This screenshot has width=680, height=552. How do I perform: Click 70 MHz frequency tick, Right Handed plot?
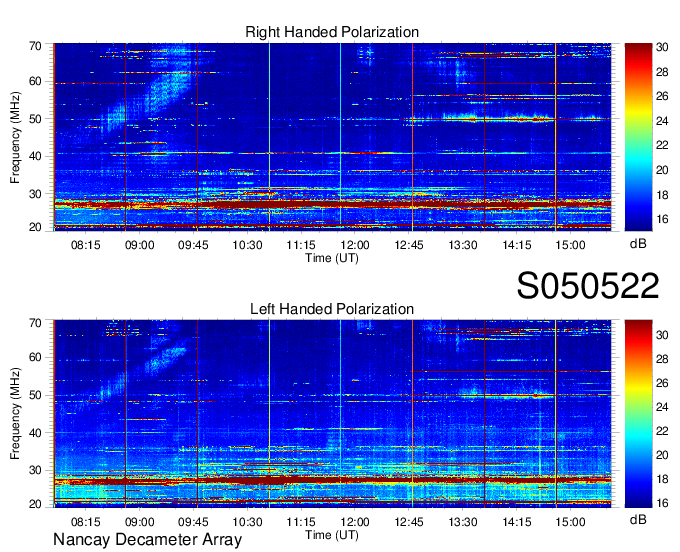tap(35, 46)
